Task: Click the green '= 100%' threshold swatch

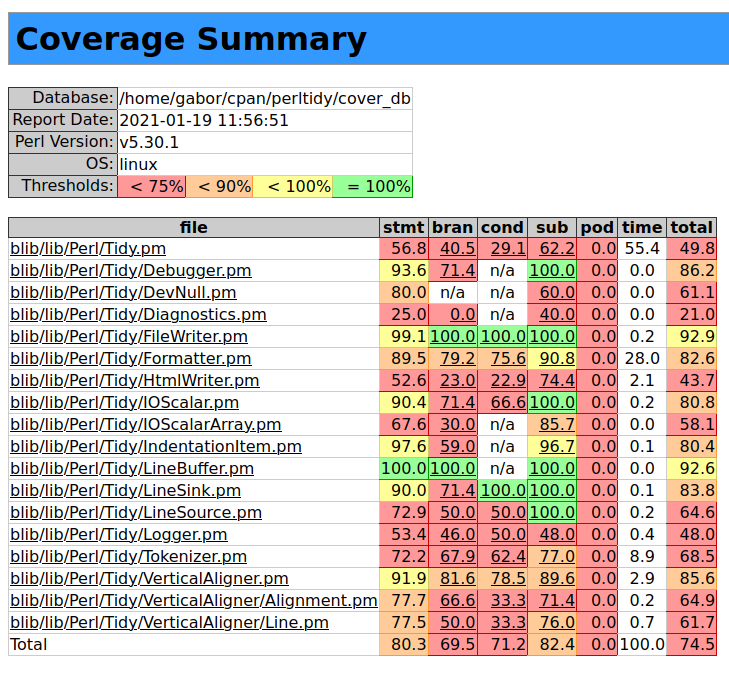Action: coord(372,187)
